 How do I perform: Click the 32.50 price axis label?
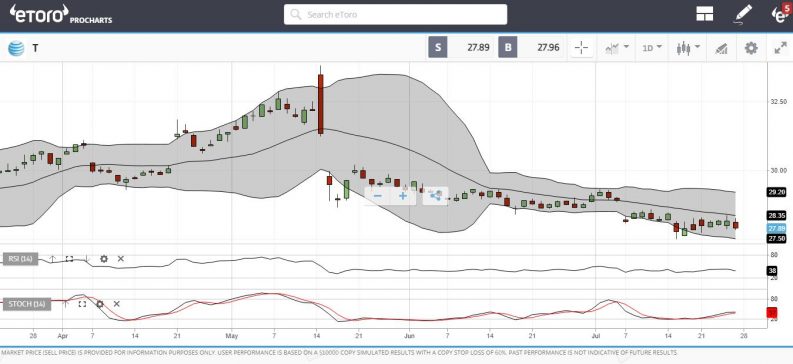778,102
